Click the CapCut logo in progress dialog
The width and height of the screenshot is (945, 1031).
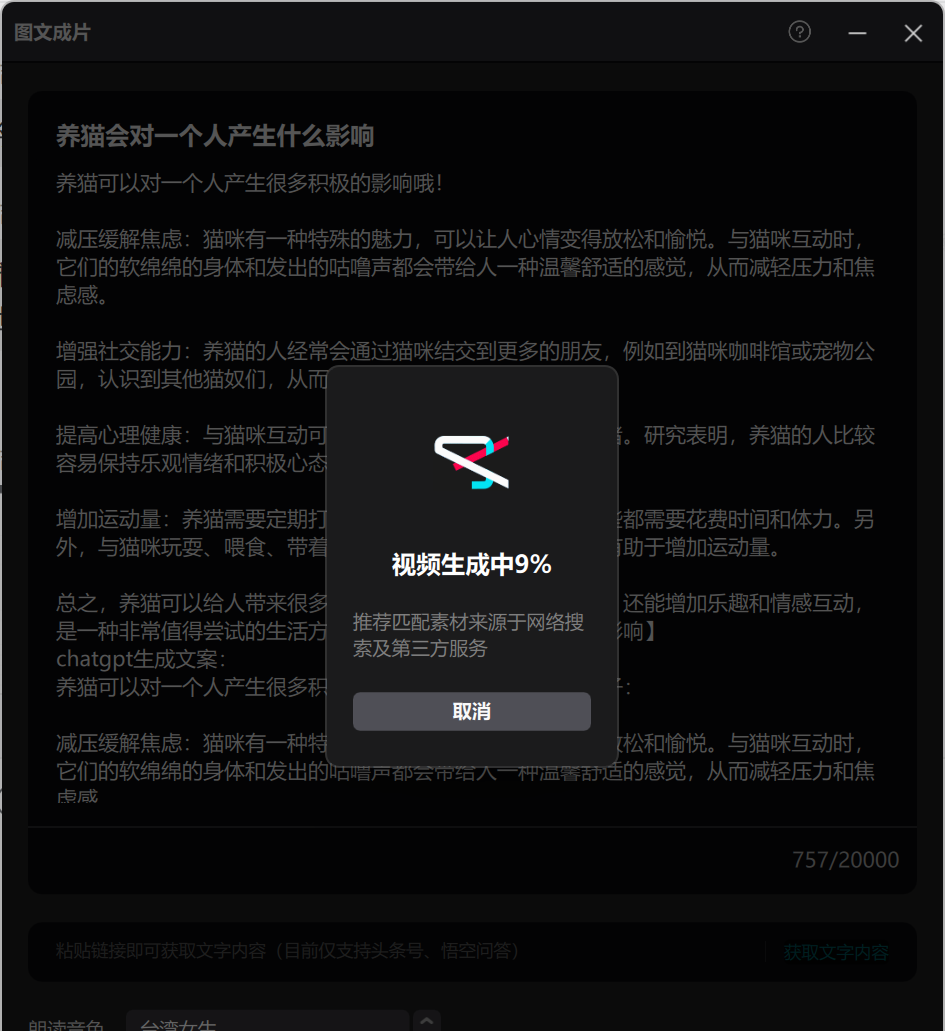(x=472, y=462)
